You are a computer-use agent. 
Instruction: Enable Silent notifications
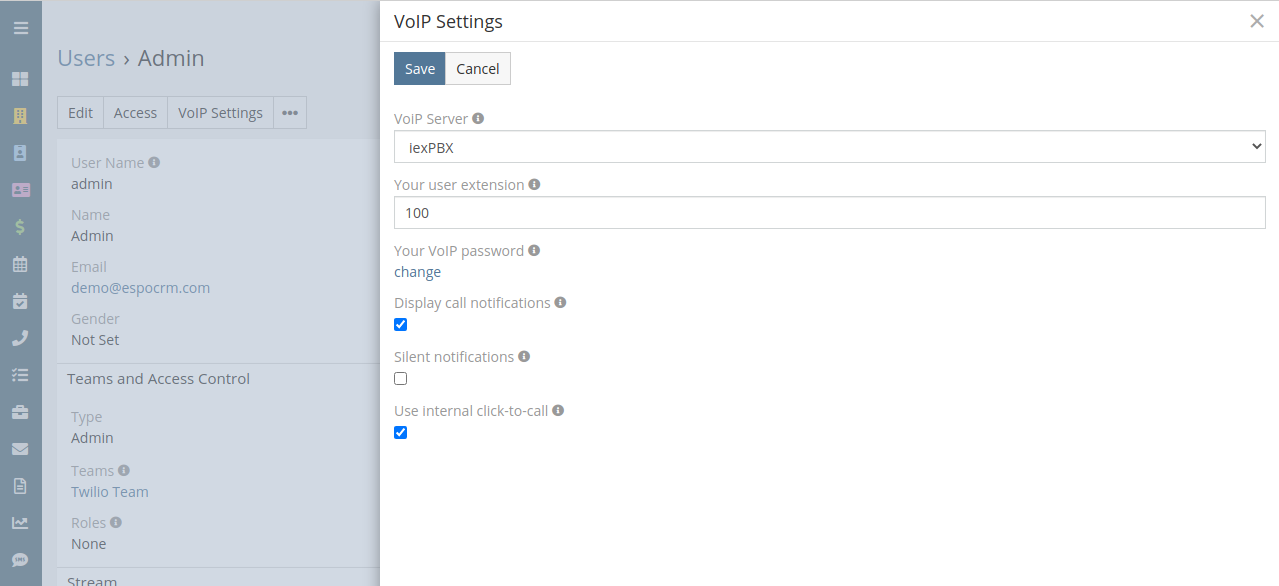400,378
